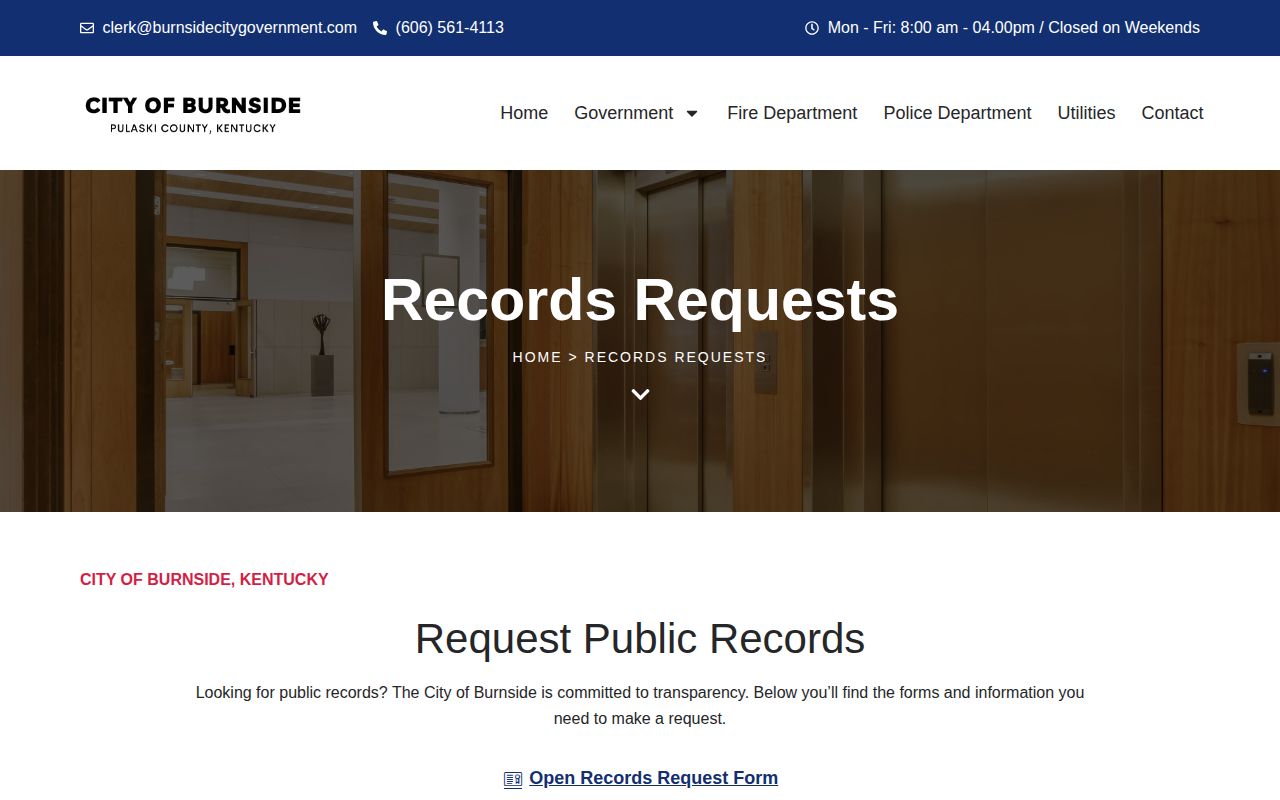Open the Open Records Request Form link

(x=653, y=778)
